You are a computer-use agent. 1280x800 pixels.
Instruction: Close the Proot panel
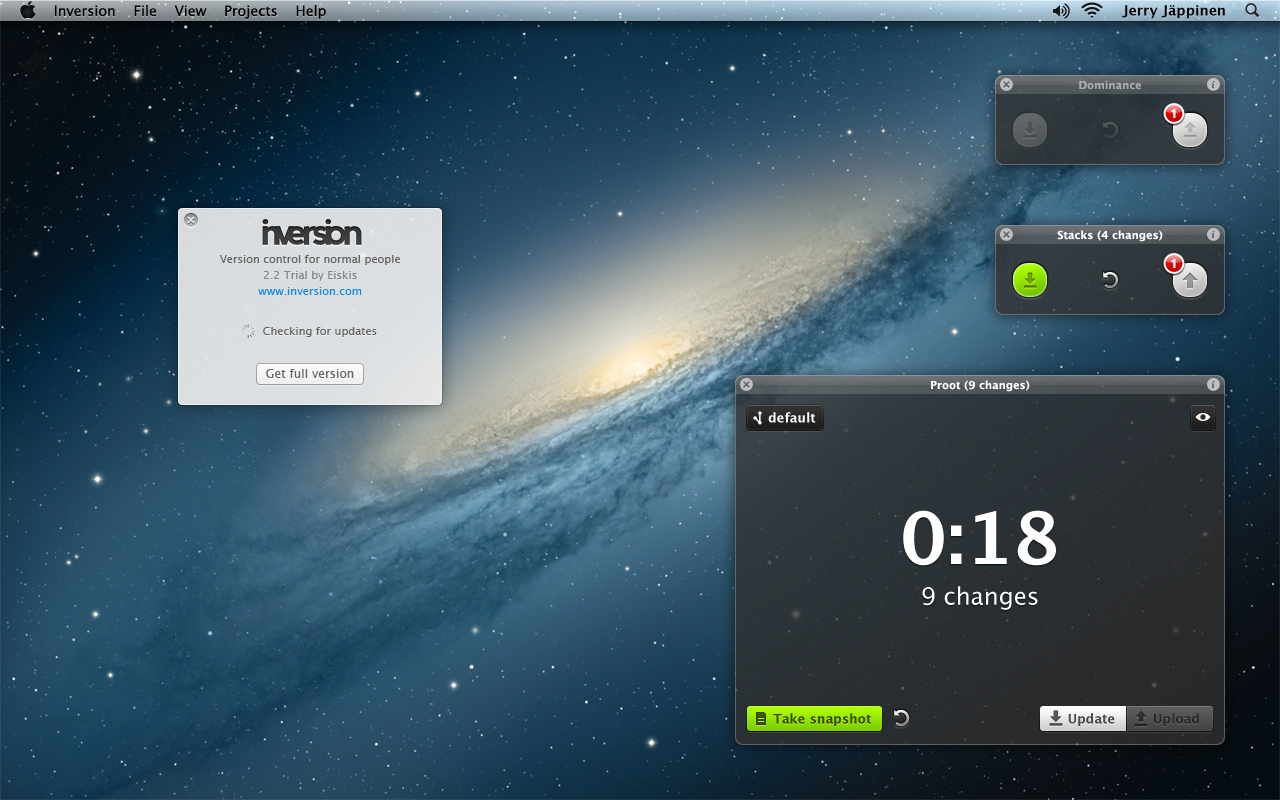746,385
